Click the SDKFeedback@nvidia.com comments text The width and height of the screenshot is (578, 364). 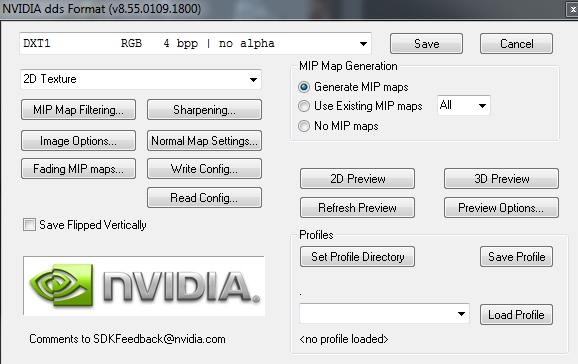coord(127,339)
